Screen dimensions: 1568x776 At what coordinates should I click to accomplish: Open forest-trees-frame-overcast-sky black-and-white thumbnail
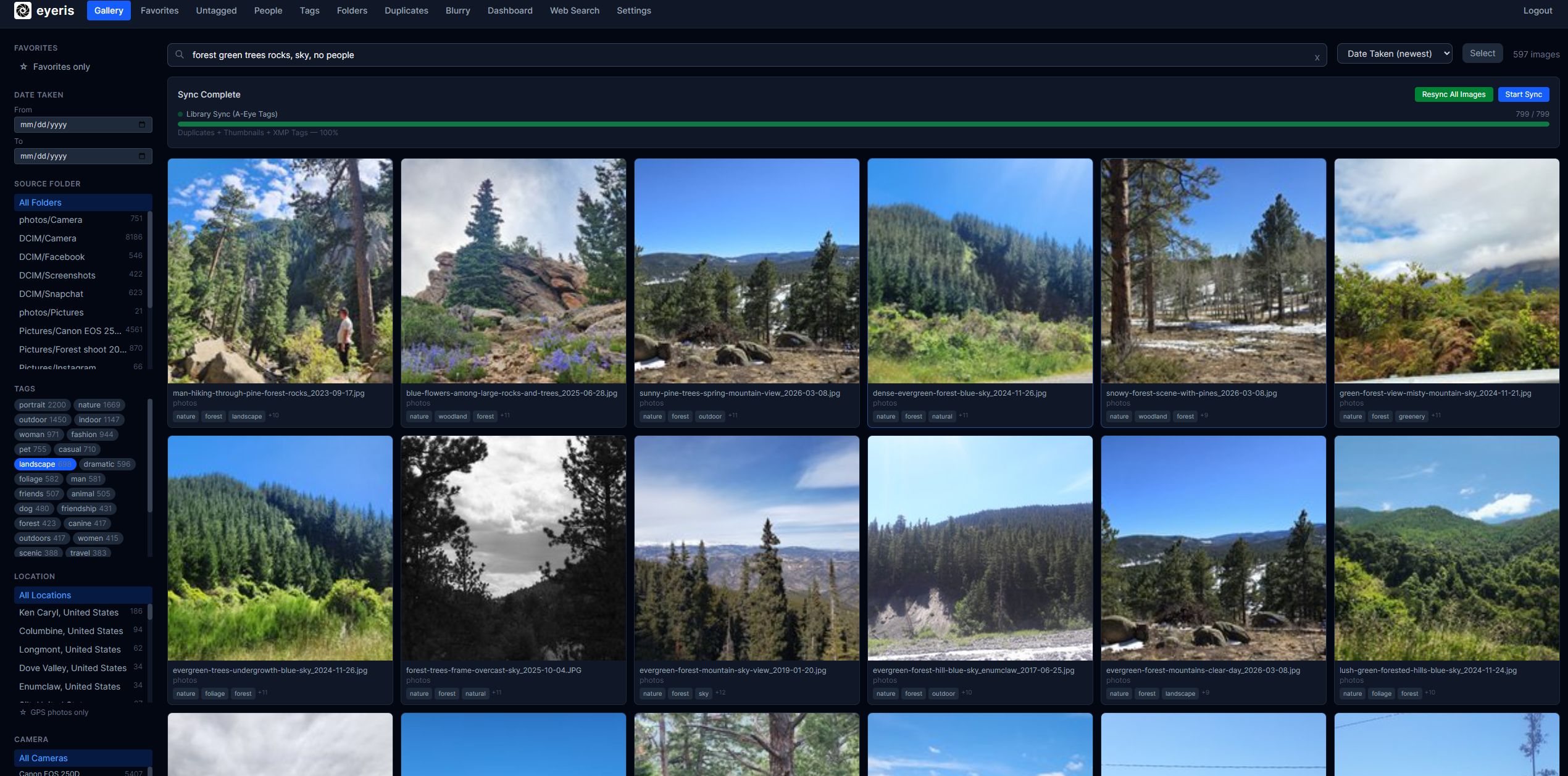coord(514,548)
